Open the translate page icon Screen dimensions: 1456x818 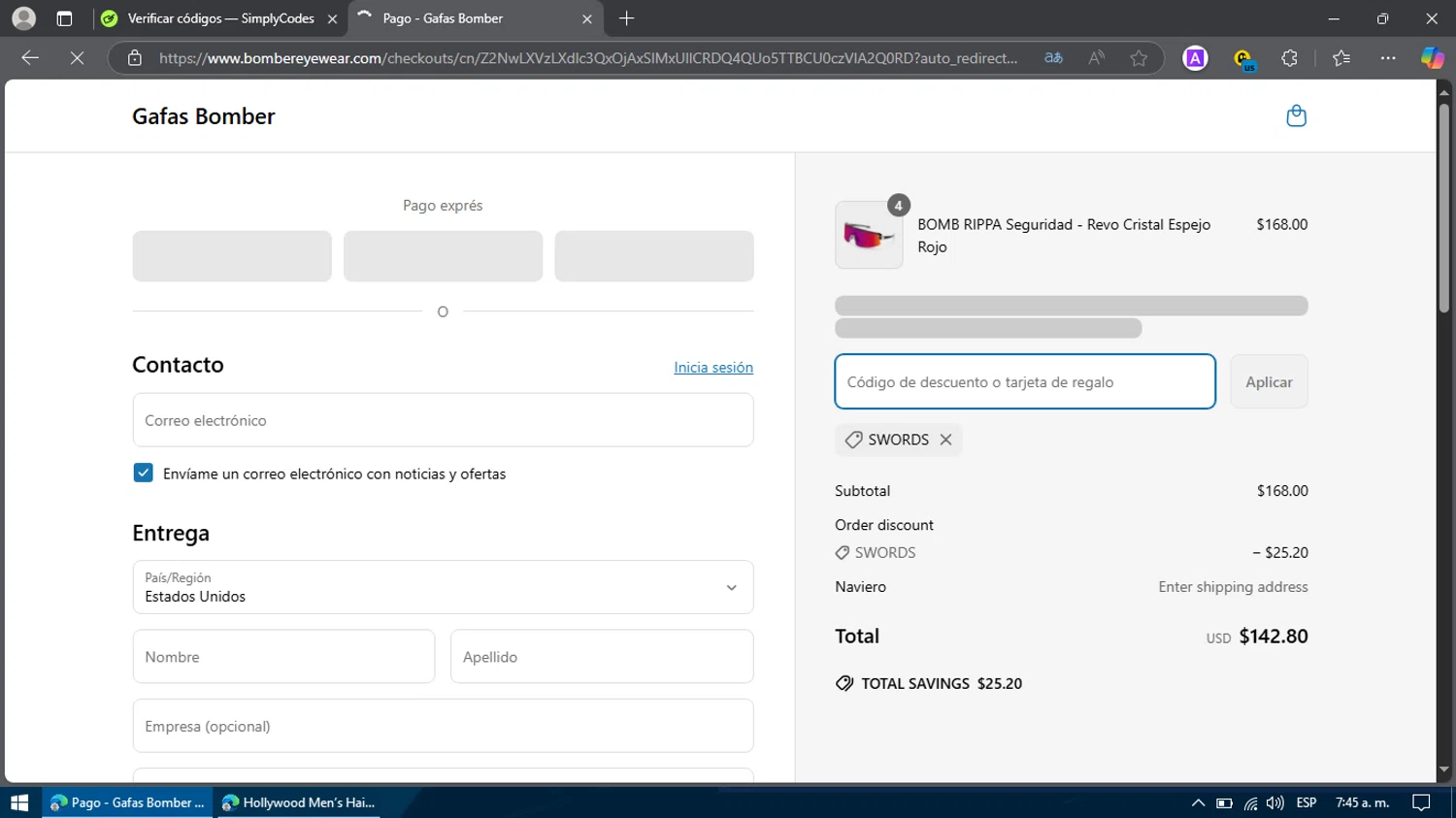(x=1053, y=58)
